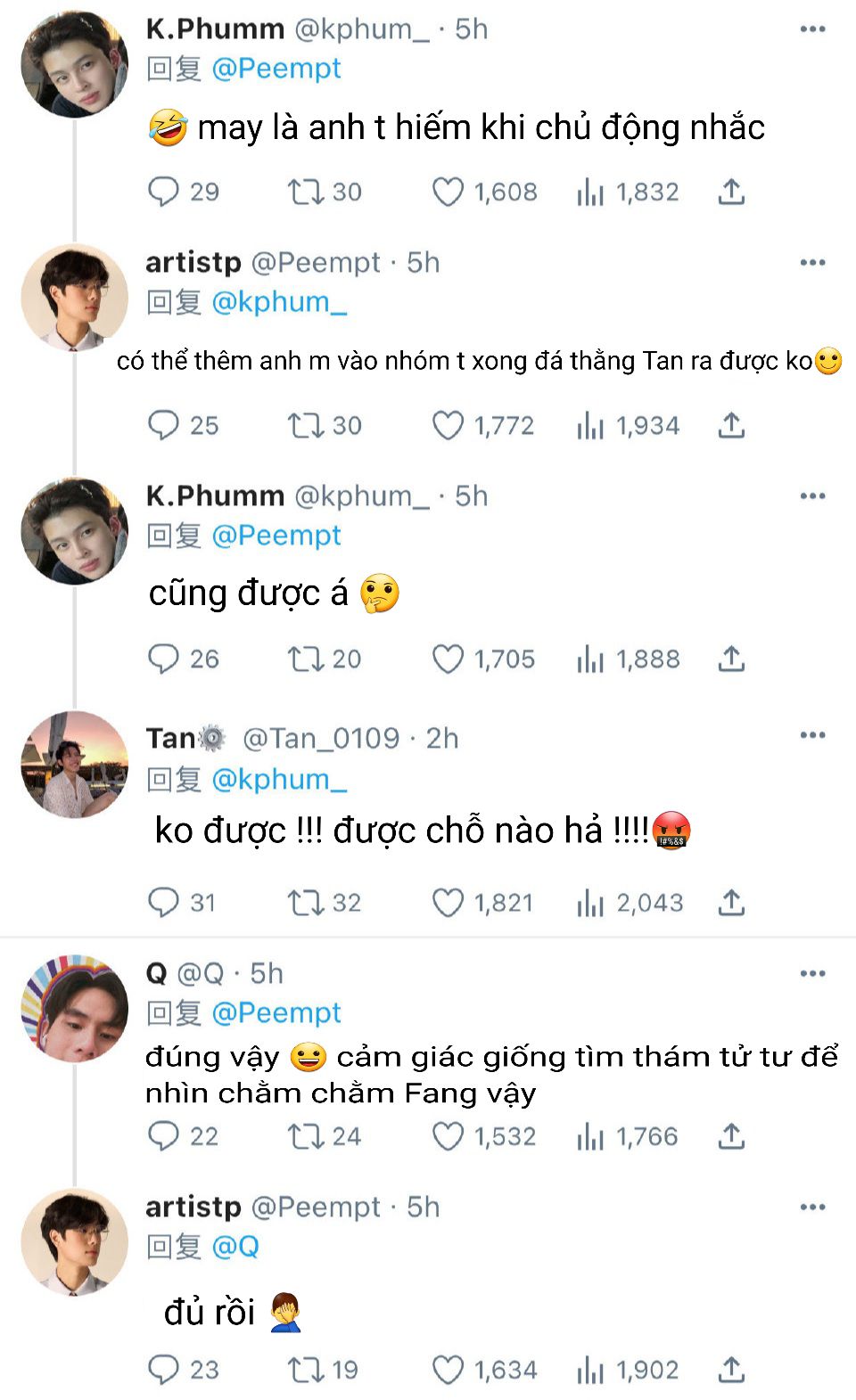Like artistp's 'đủ rồi' tweet
This screenshot has width=856, height=1400.
coord(448,1370)
